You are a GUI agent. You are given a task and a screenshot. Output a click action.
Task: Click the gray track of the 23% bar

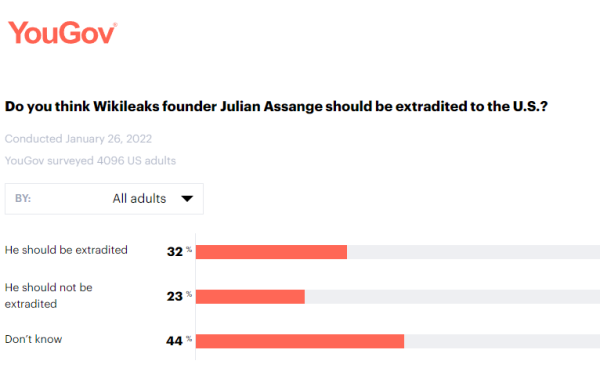tap(452, 297)
